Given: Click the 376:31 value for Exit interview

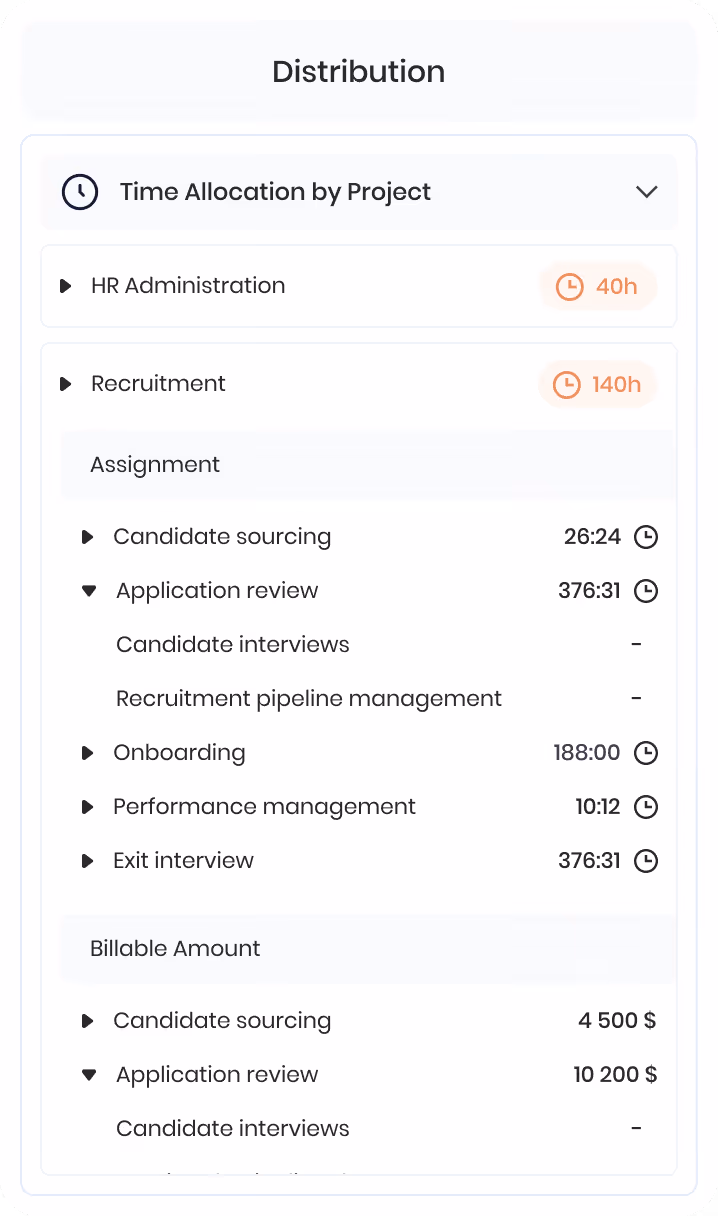Looking at the screenshot, I should [589, 861].
